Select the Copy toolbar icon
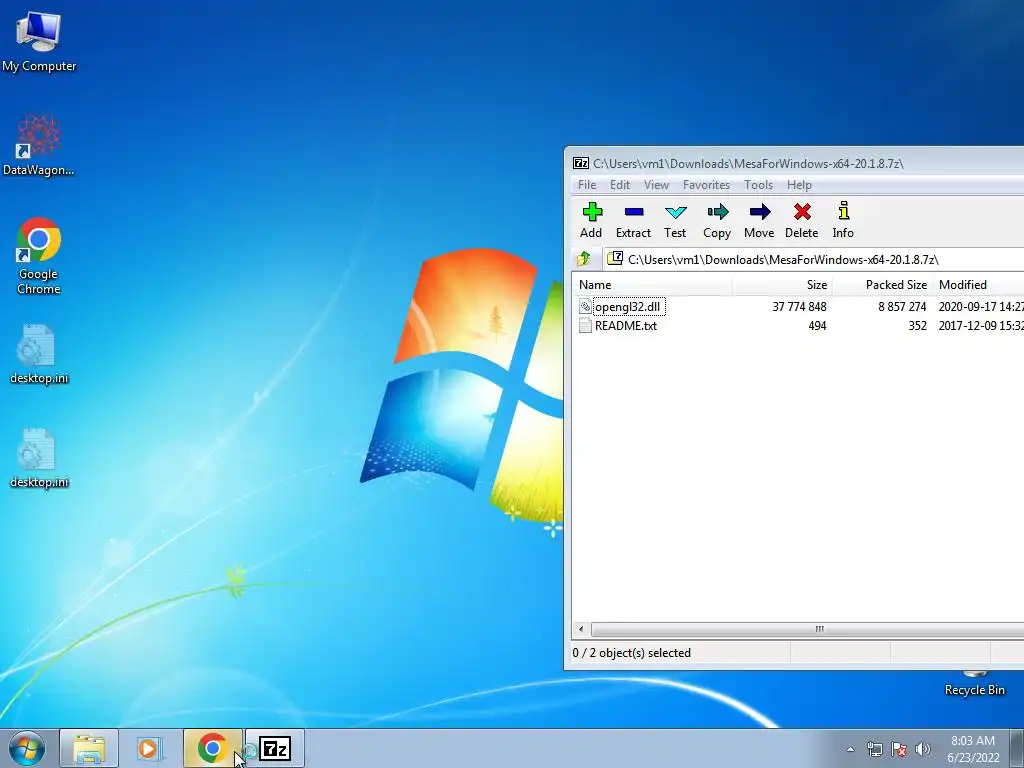1024x768 pixels. [716, 221]
